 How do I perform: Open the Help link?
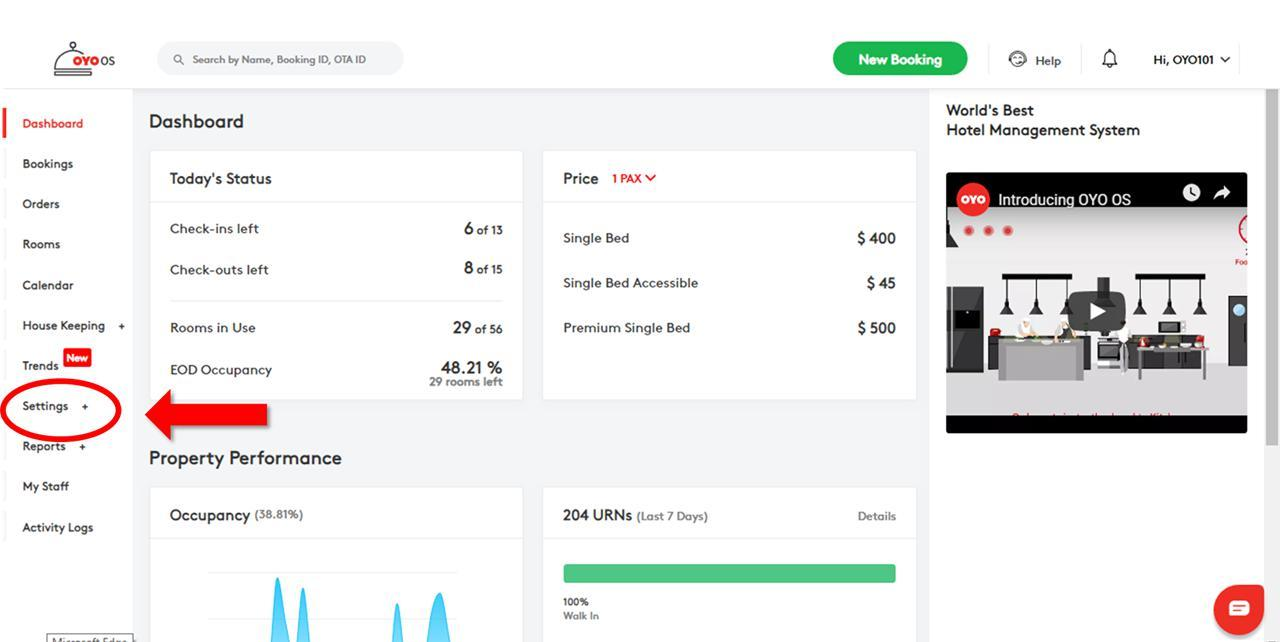1048,61
